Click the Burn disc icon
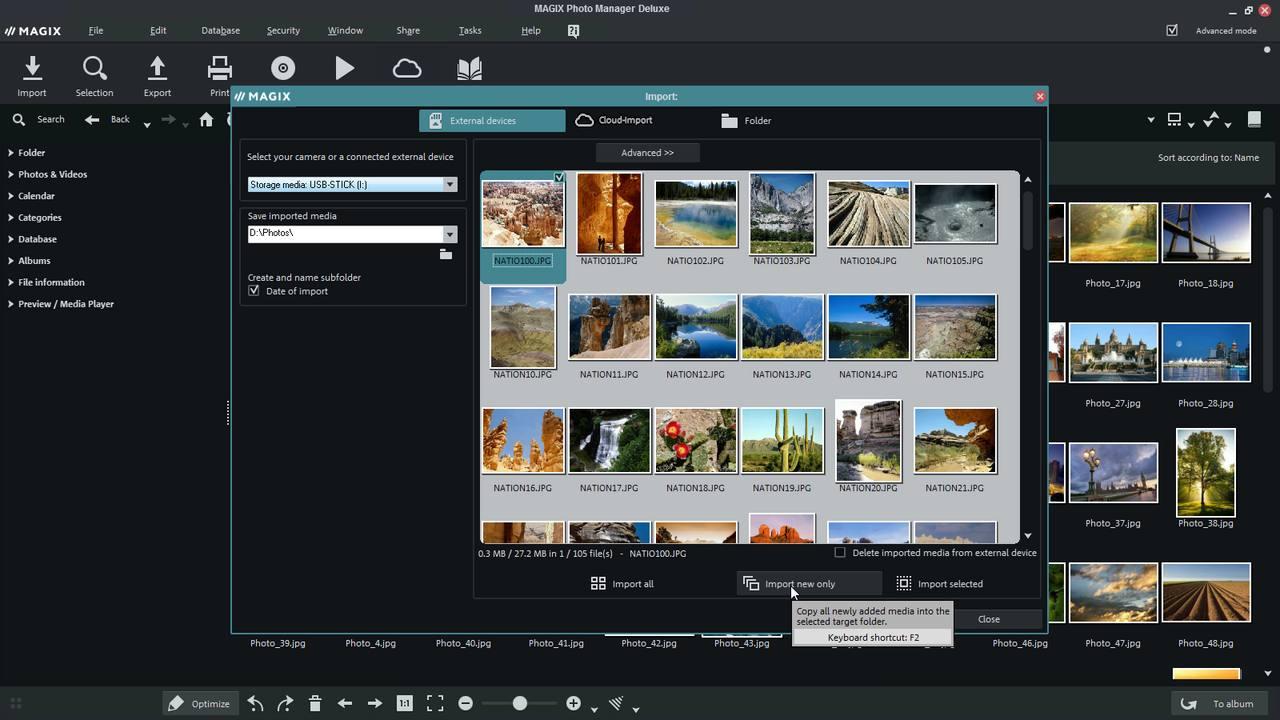Viewport: 1280px width, 720px height. pyautogui.click(x=282, y=67)
